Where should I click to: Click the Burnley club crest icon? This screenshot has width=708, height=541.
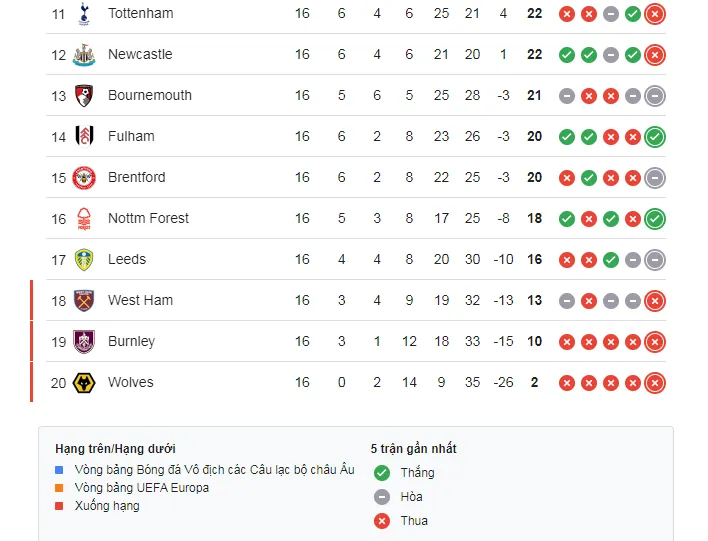(84, 341)
